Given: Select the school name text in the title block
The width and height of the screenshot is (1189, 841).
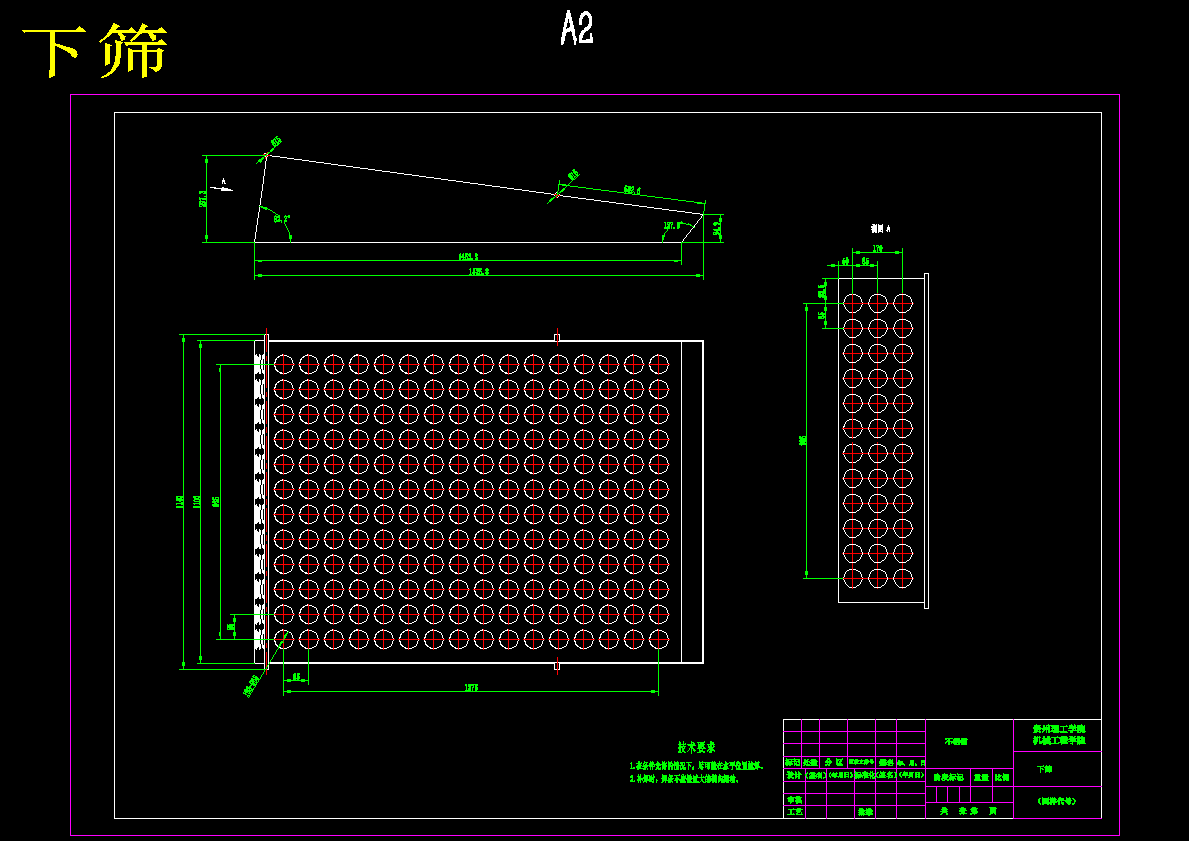Looking at the screenshot, I should (1059, 733).
